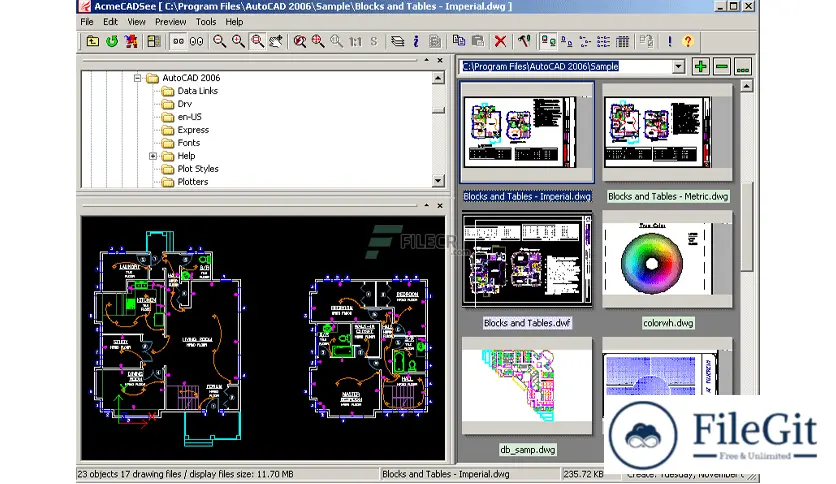Activate the Zoom Window tool
Image resolution: width=836 pixels, height=484 pixels.
(x=257, y=41)
